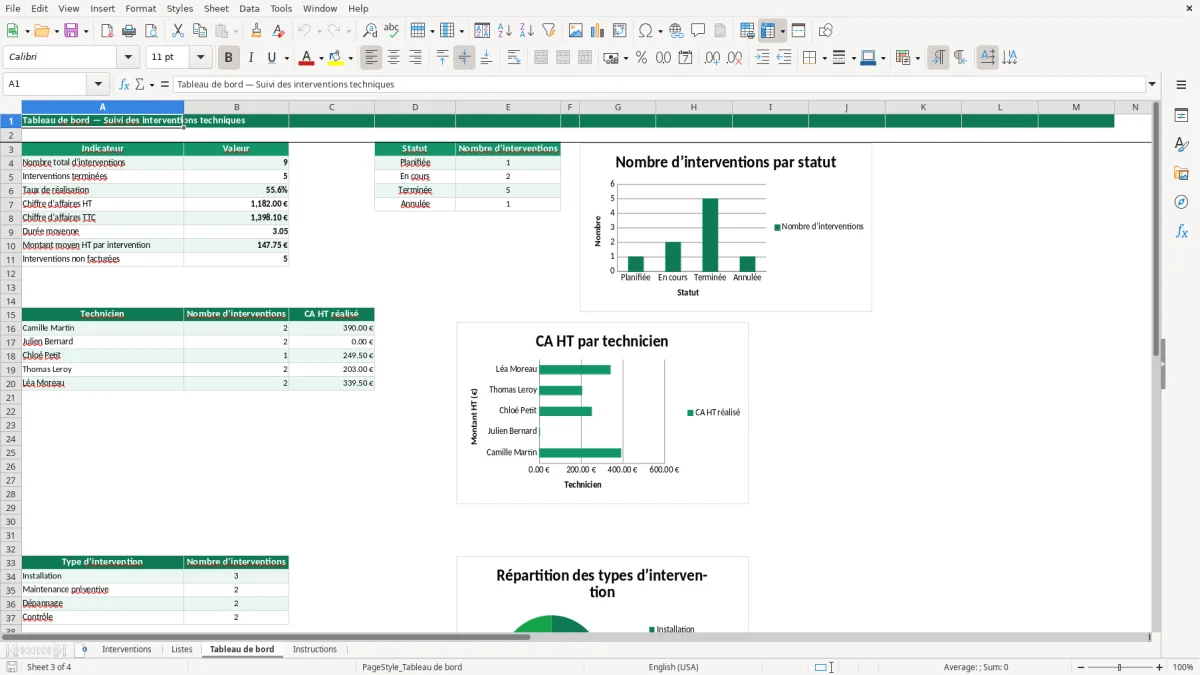This screenshot has width=1200, height=675.
Task: Click row header 15
Action: click(11, 314)
